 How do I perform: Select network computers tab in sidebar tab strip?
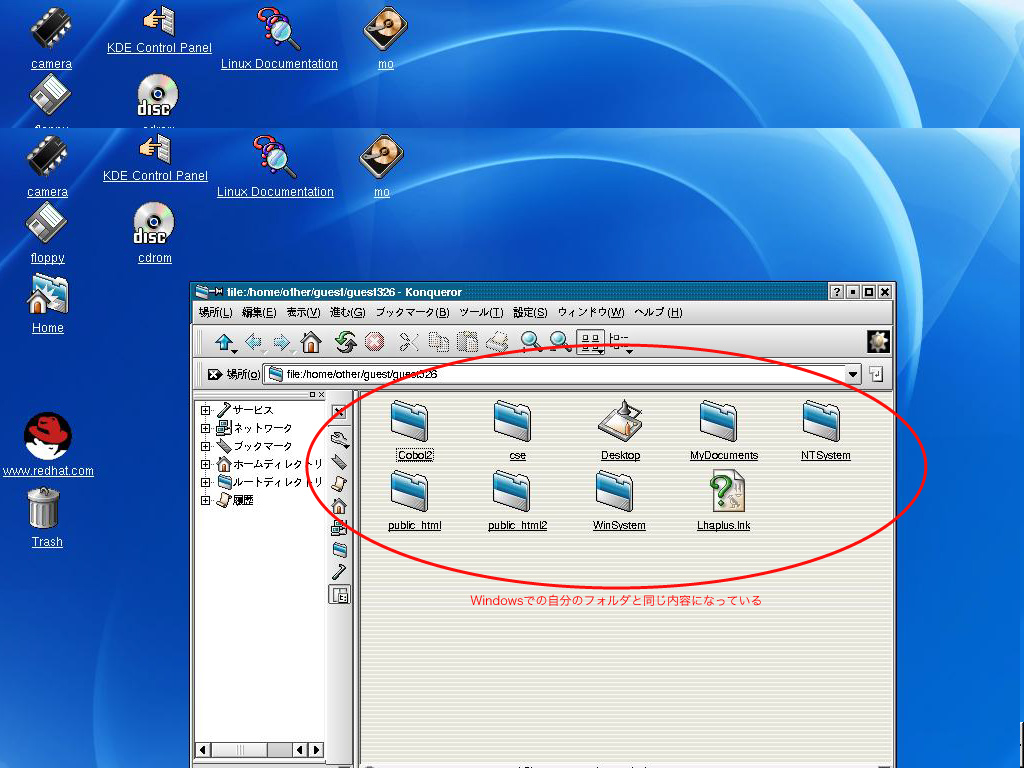(x=340, y=528)
